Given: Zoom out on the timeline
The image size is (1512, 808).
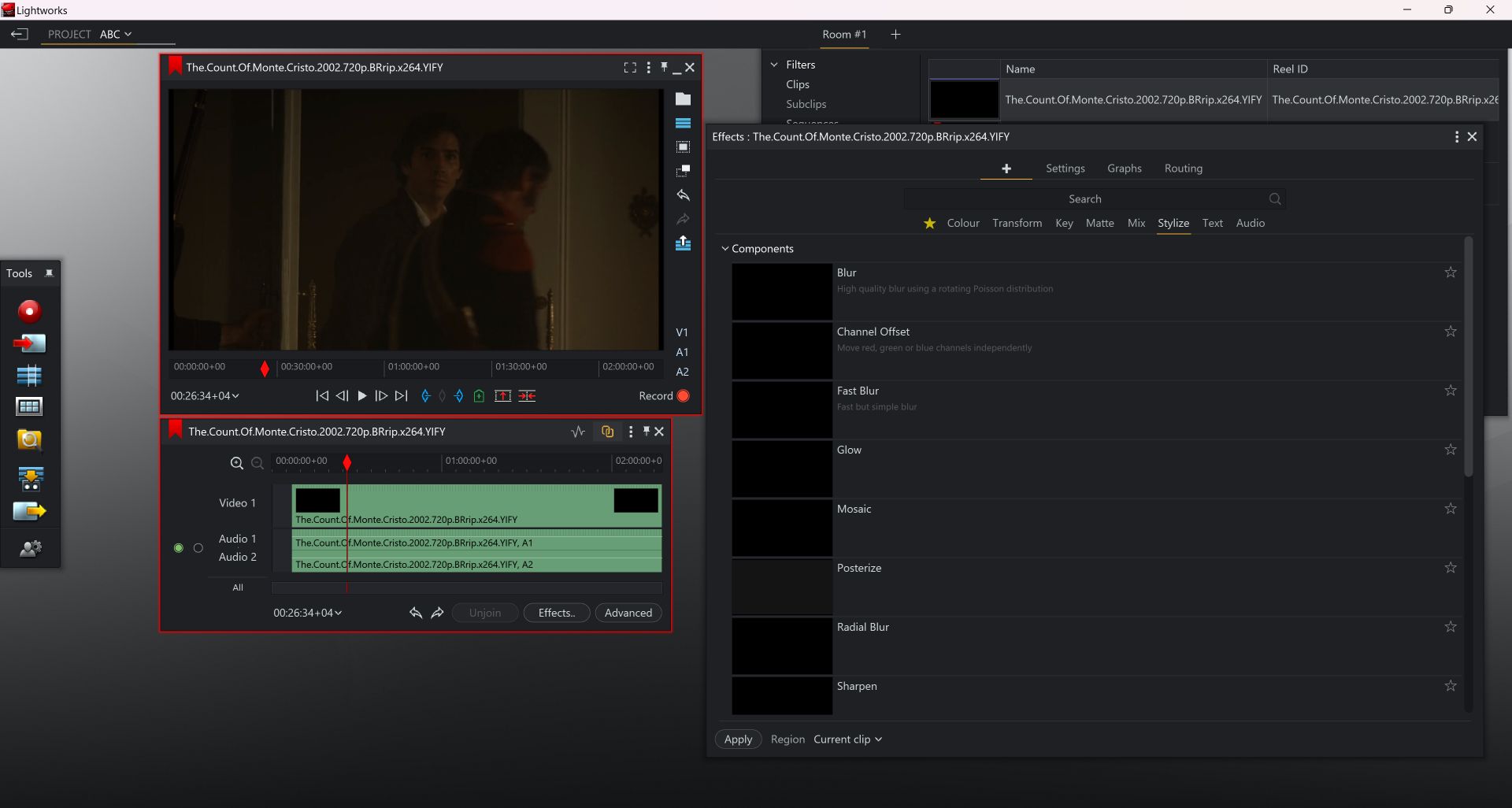Looking at the screenshot, I should (x=257, y=463).
